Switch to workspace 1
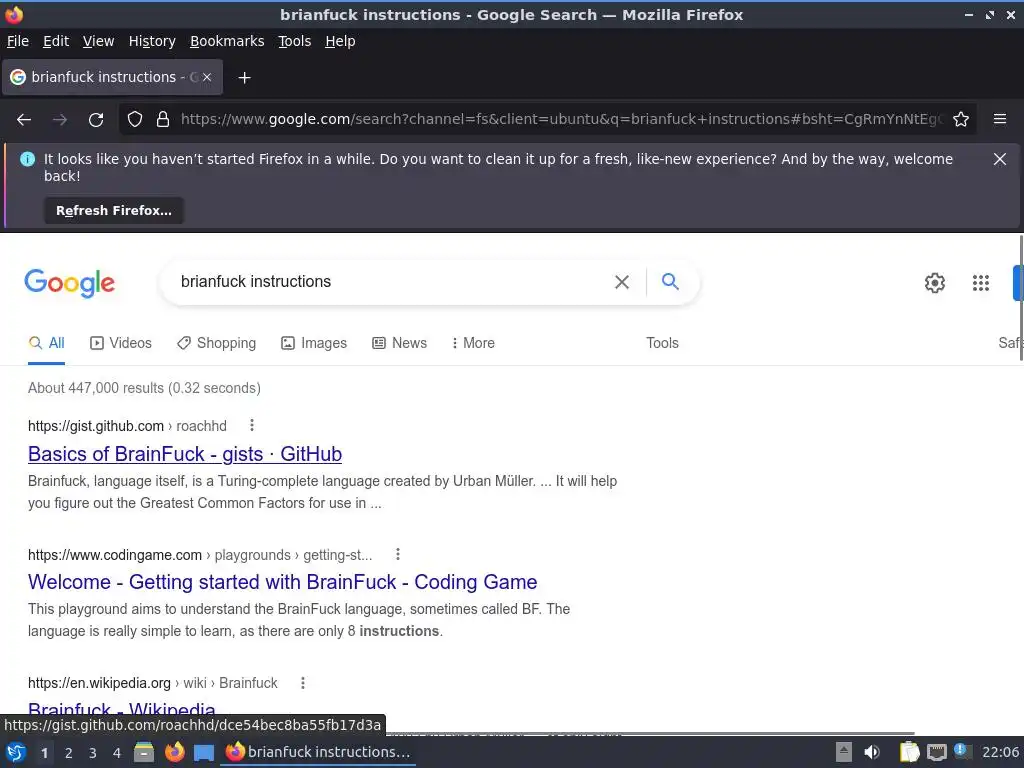This screenshot has height=768, width=1024. (x=44, y=753)
